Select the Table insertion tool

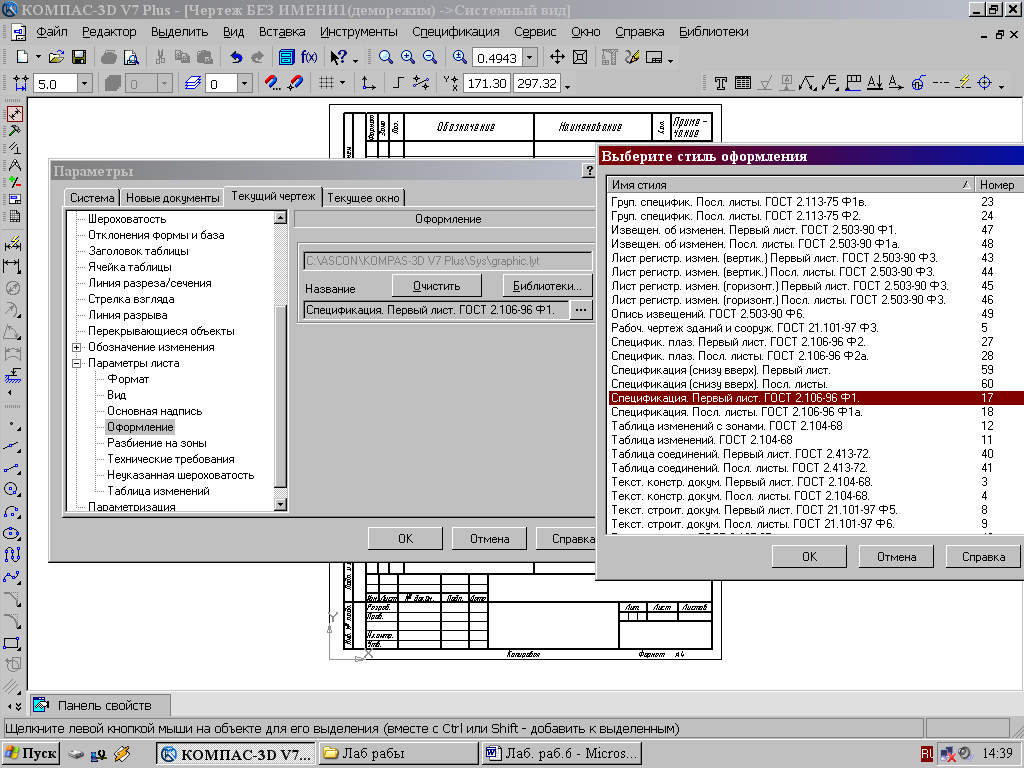(x=743, y=83)
